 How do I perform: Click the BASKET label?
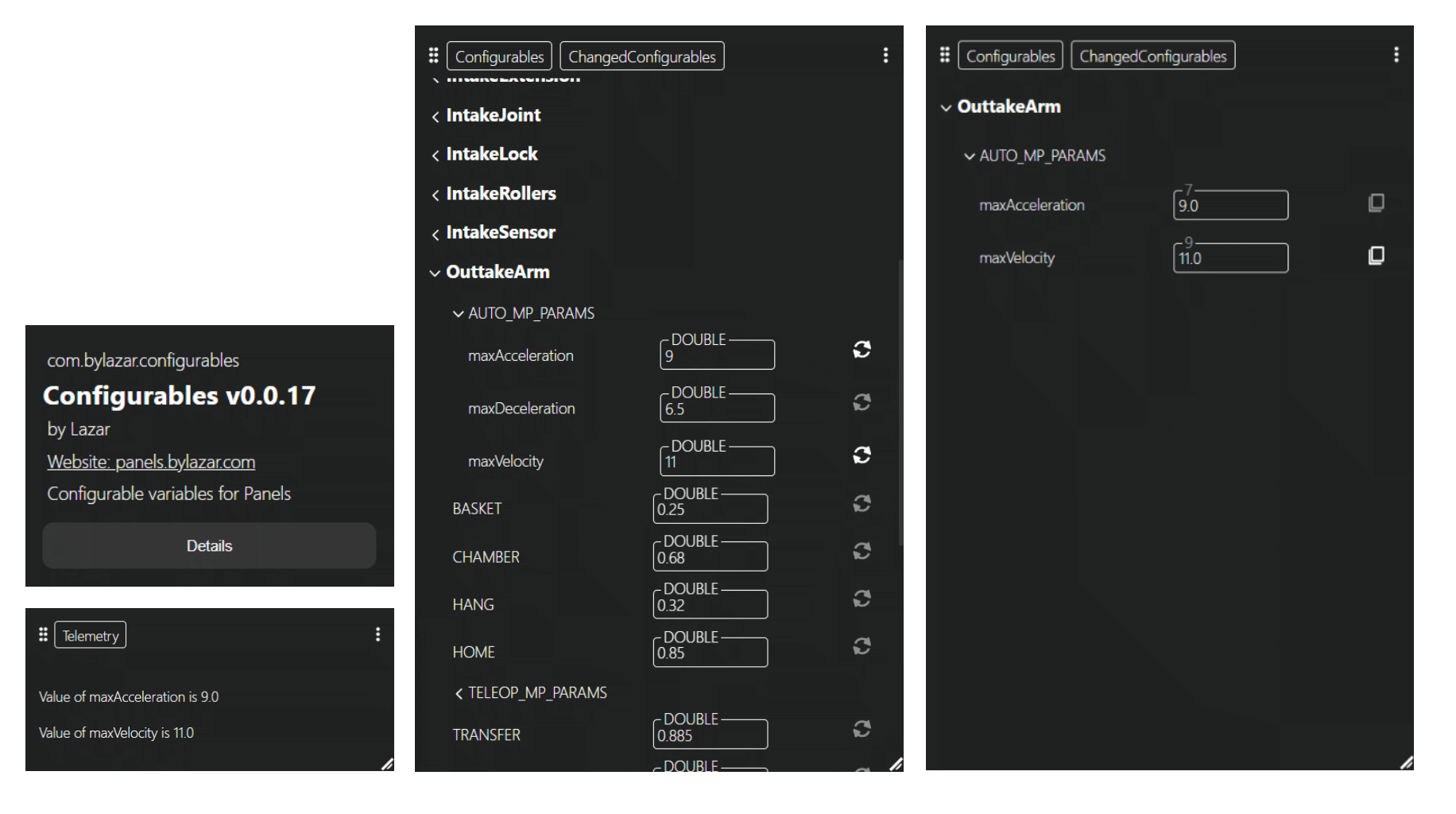pos(477,509)
